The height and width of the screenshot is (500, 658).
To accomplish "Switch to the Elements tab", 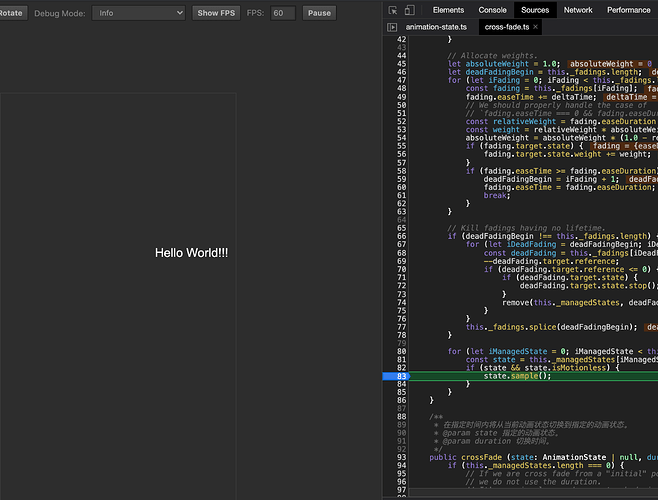I will click(448, 10).
